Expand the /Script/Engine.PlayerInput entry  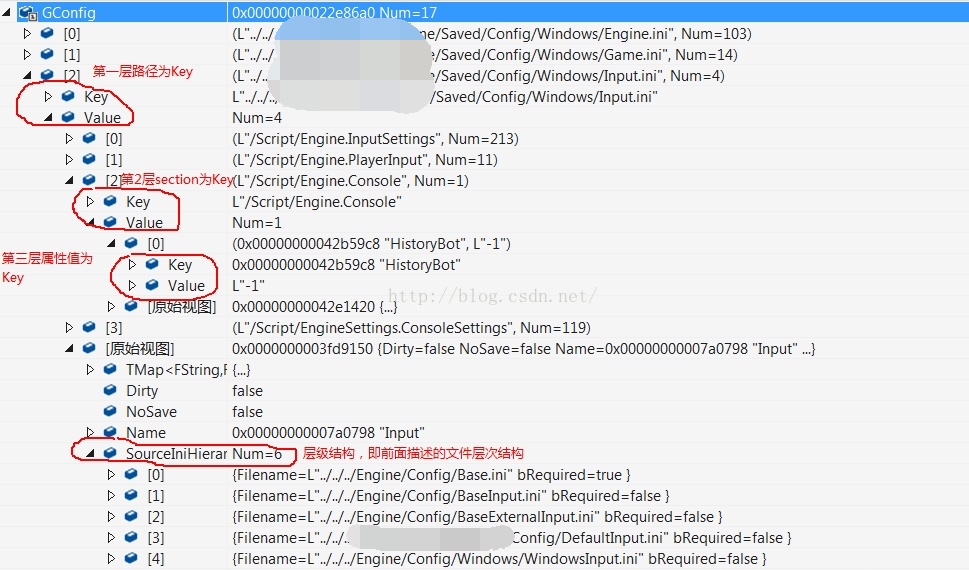(69, 159)
